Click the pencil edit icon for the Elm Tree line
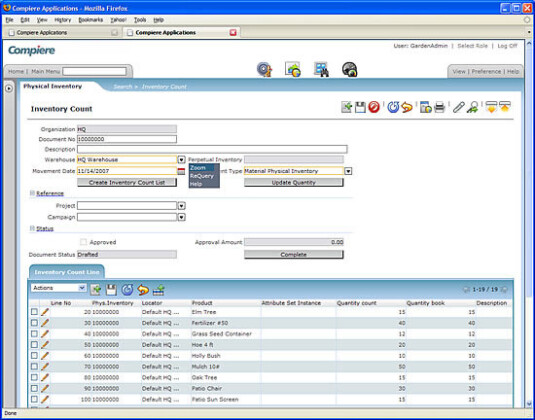This screenshot has width=535, height=420. tap(45, 312)
